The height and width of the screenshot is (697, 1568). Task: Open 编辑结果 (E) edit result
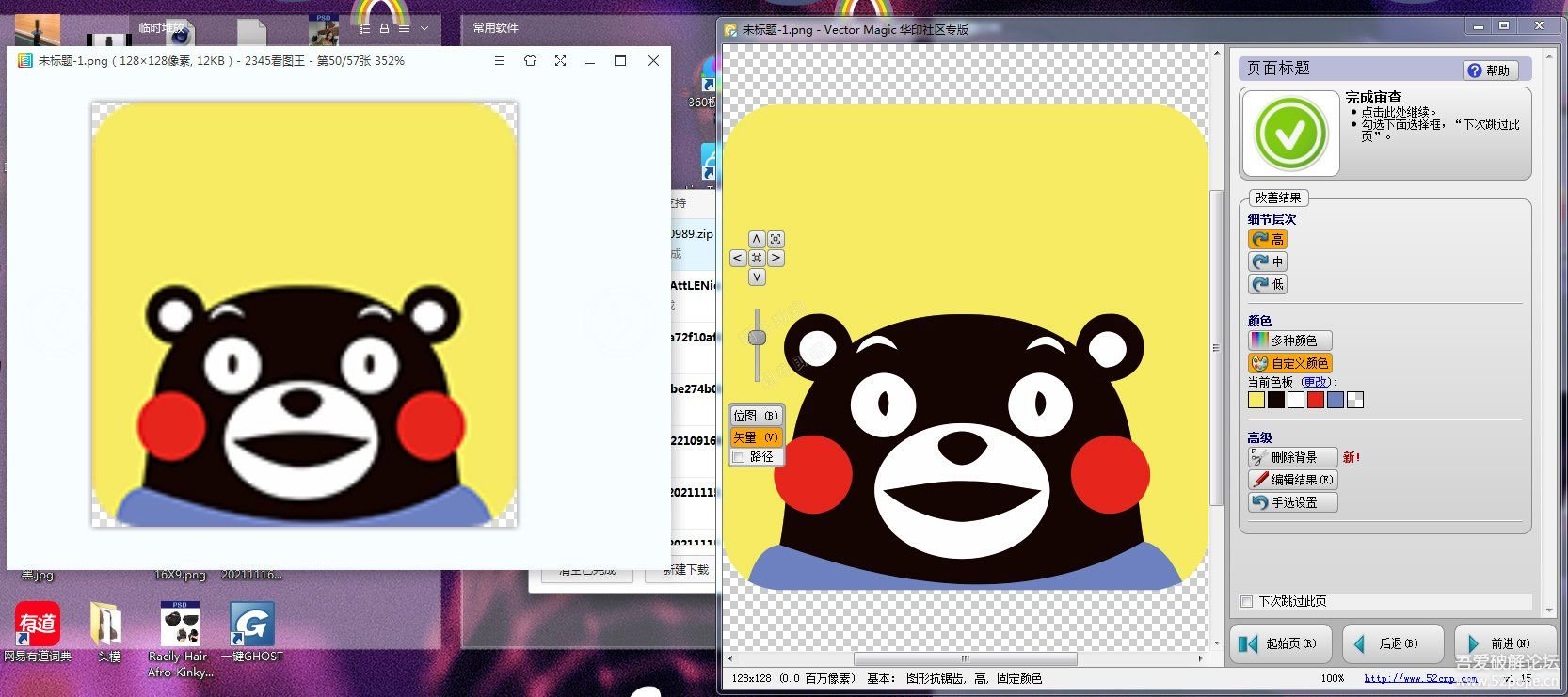(x=1292, y=480)
